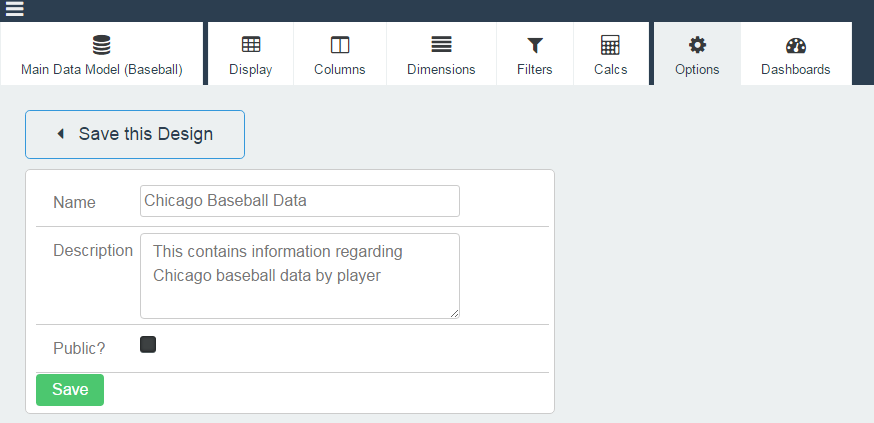Click the Options gear icon
The height and width of the screenshot is (423, 874).
click(697, 45)
